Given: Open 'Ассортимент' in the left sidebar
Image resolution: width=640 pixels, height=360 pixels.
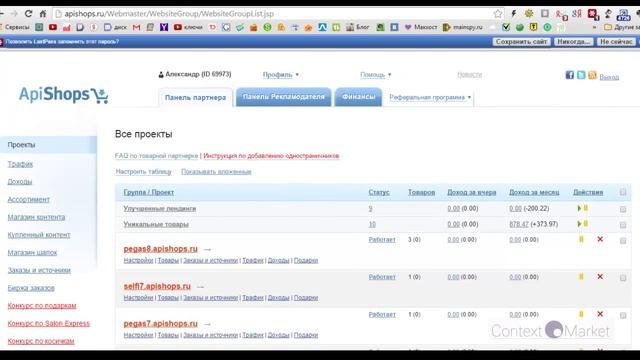Looking at the screenshot, I should pyautogui.click(x=29, y=200).
